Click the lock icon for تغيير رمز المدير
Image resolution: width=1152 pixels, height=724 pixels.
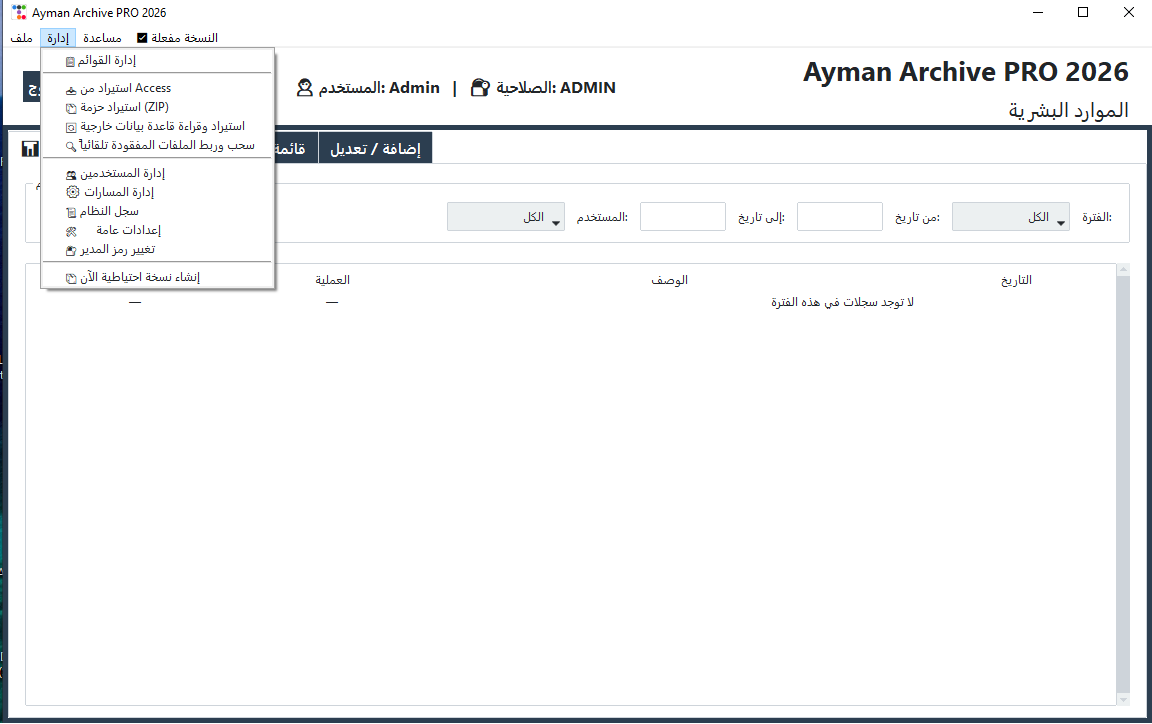71,251
